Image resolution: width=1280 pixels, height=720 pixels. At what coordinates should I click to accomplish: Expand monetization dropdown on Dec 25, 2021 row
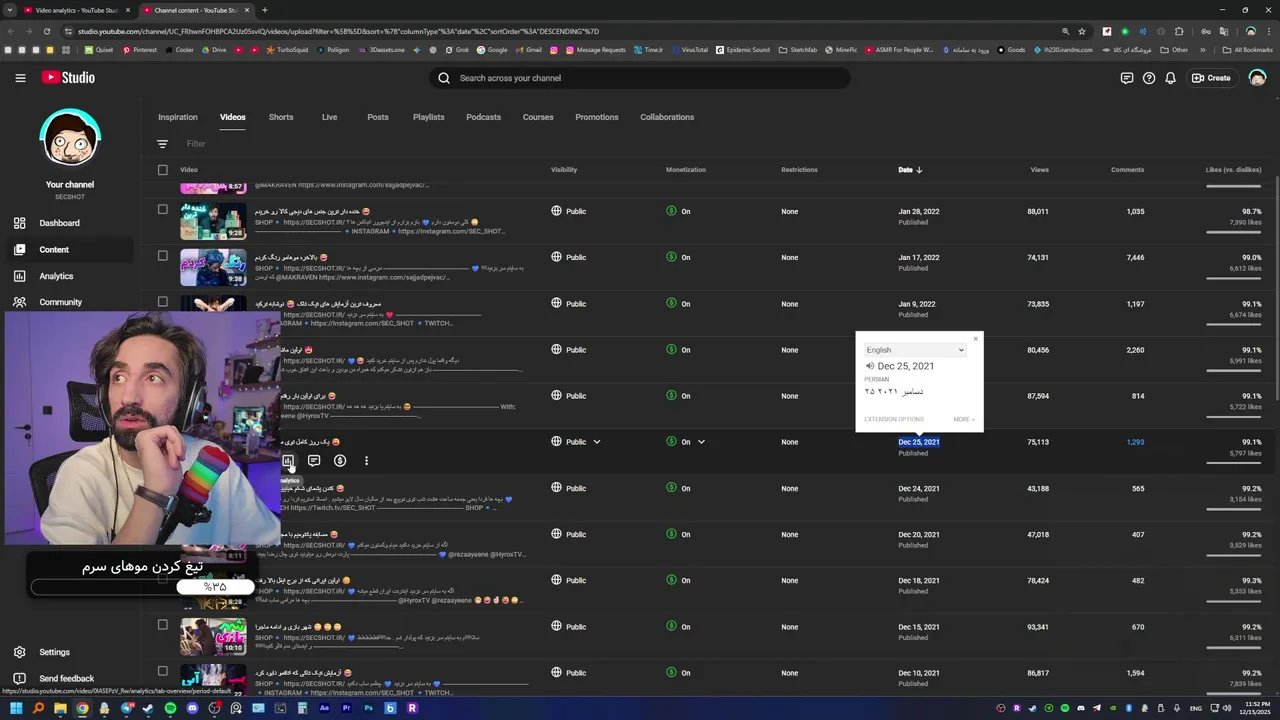pyautogui.click(x=701, y=442)
